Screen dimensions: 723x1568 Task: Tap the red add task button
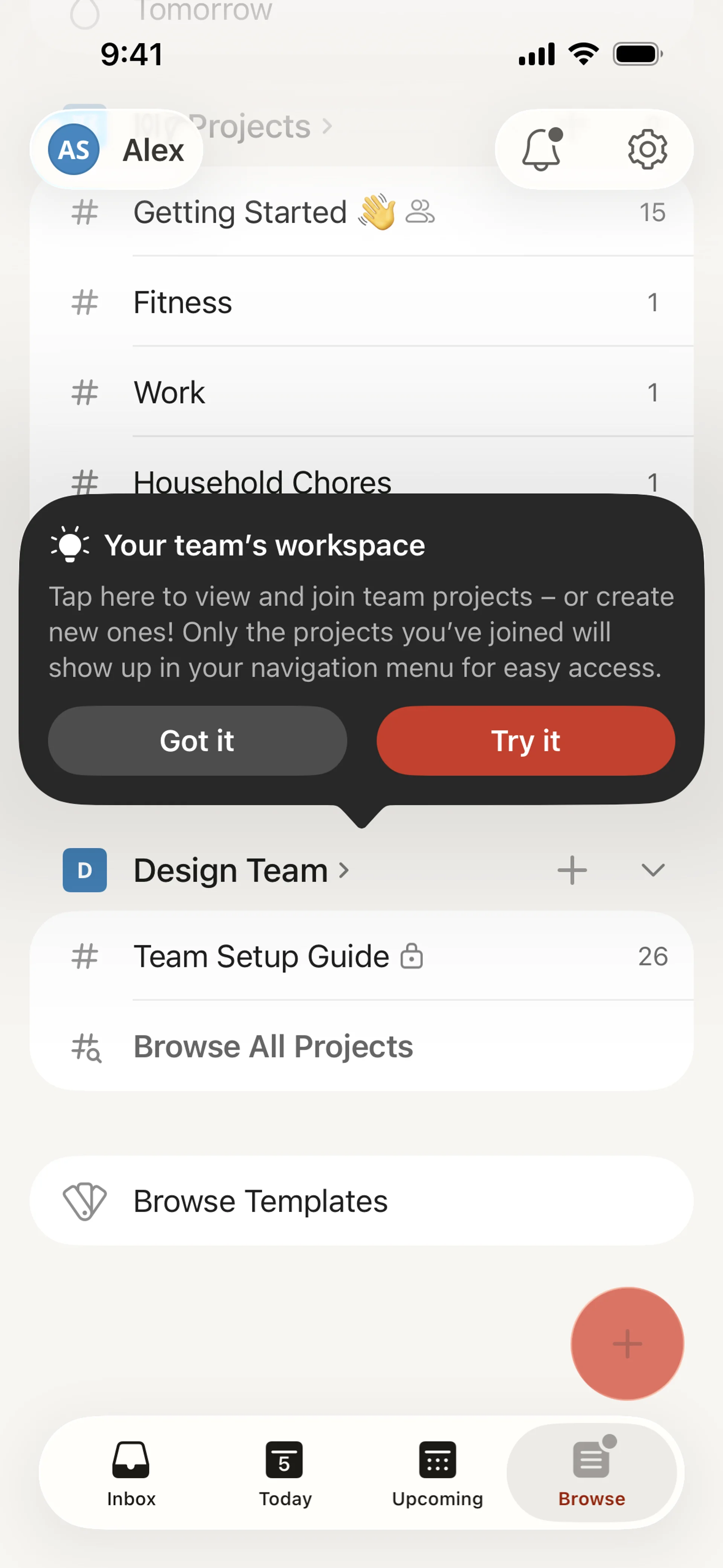627,1343
